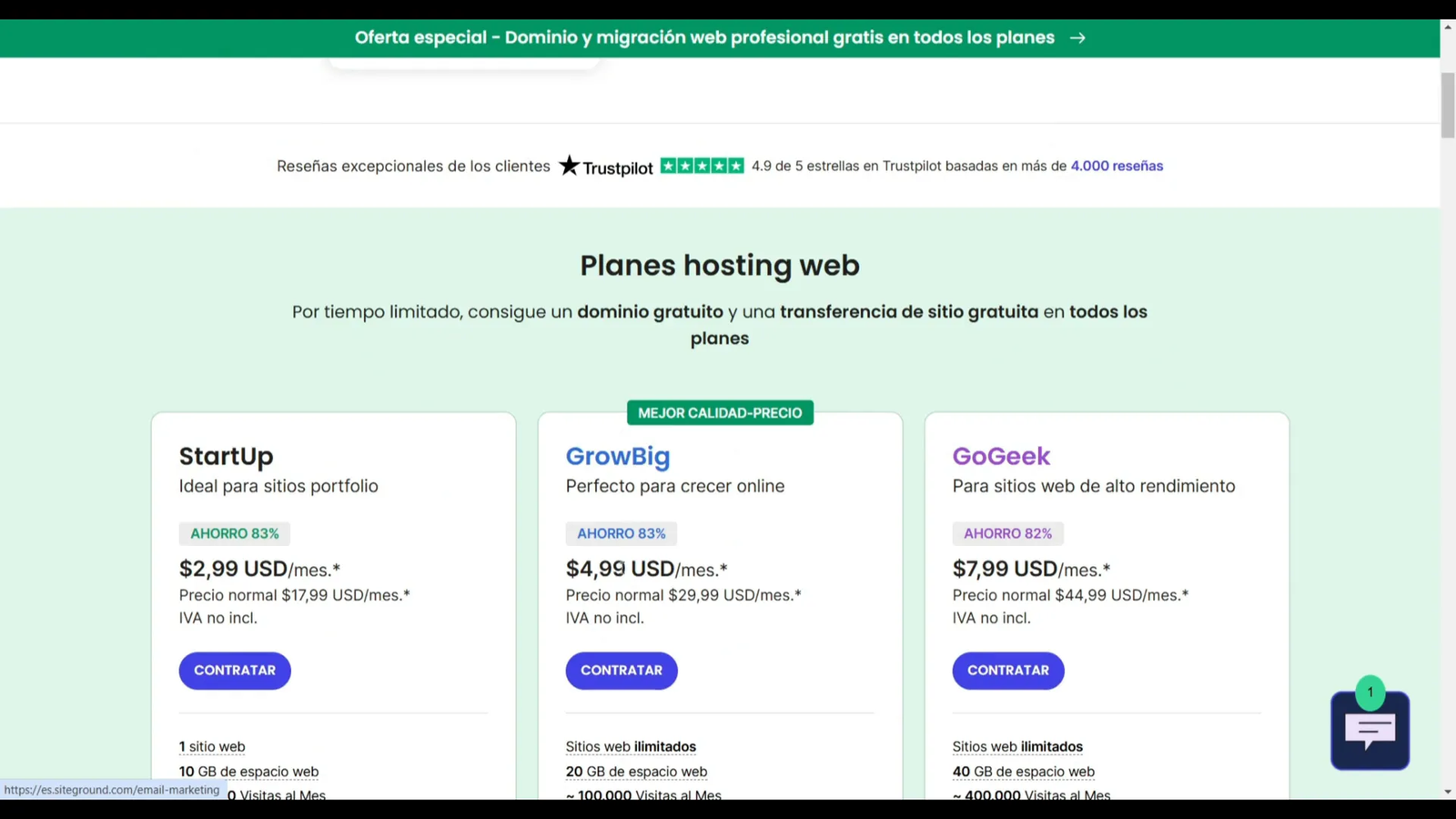Open the "4.000 reseñas" link
The height and width of the screenshot is (819, 1456).
click(1117, 166)
